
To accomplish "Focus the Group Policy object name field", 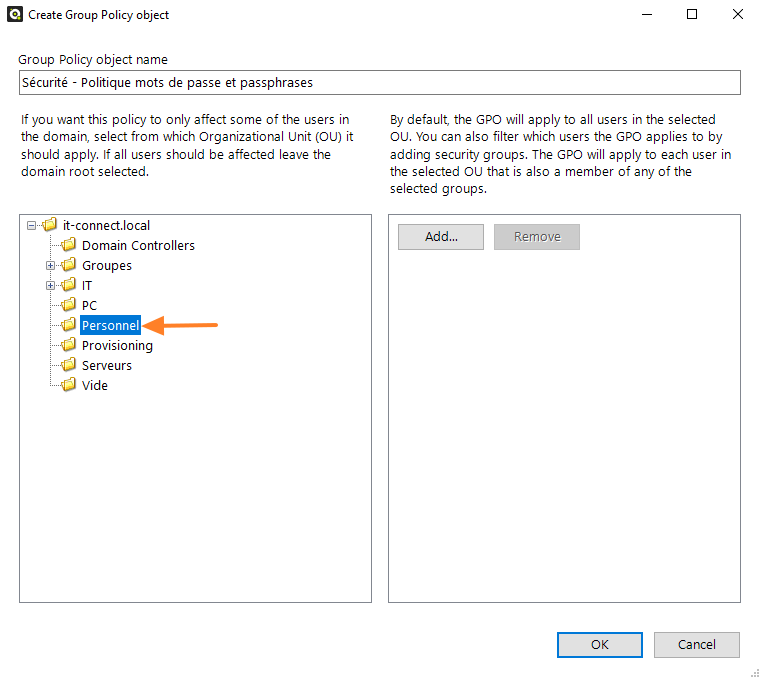I will (x=379, y=83).
